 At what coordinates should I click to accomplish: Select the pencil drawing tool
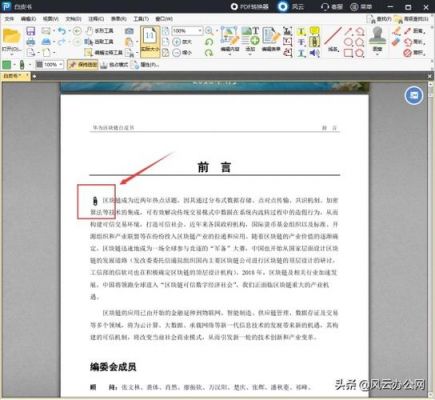pos(396,31)
